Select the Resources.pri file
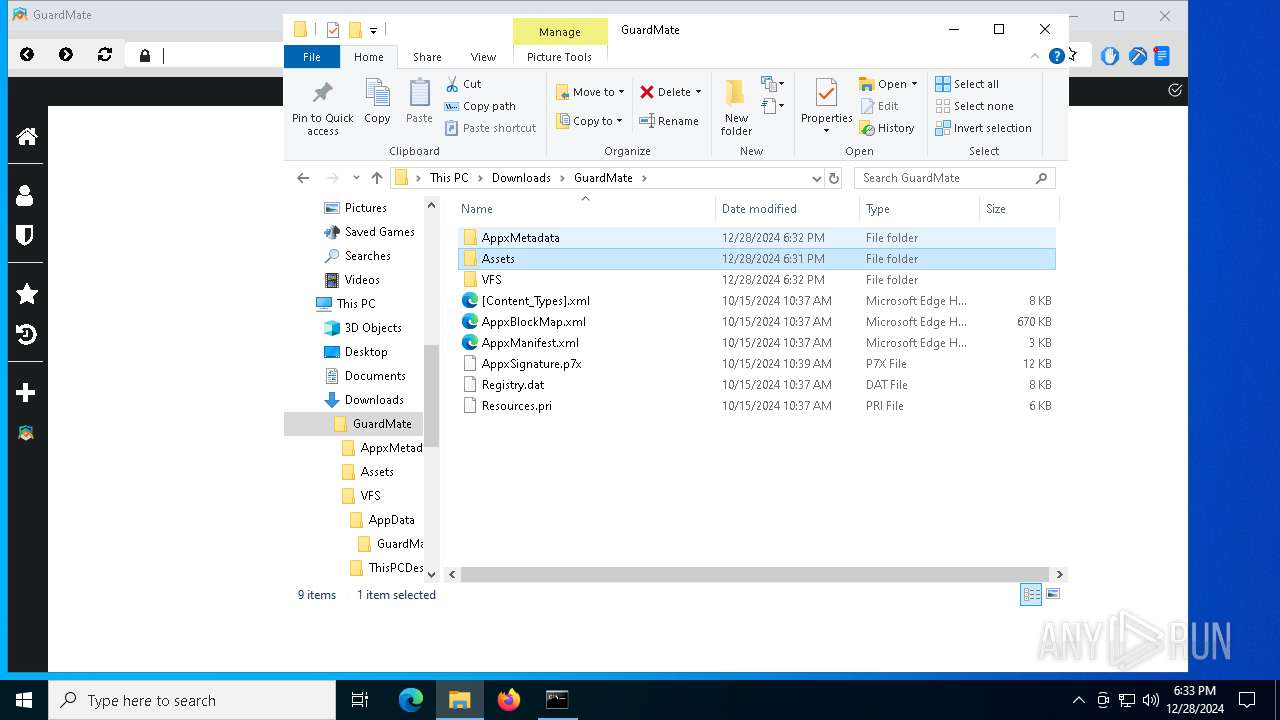 (x=756, y=406)
